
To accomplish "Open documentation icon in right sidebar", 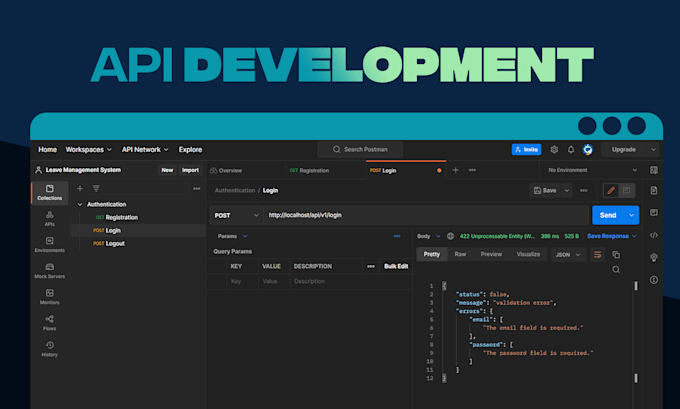I will pos(654,190).
